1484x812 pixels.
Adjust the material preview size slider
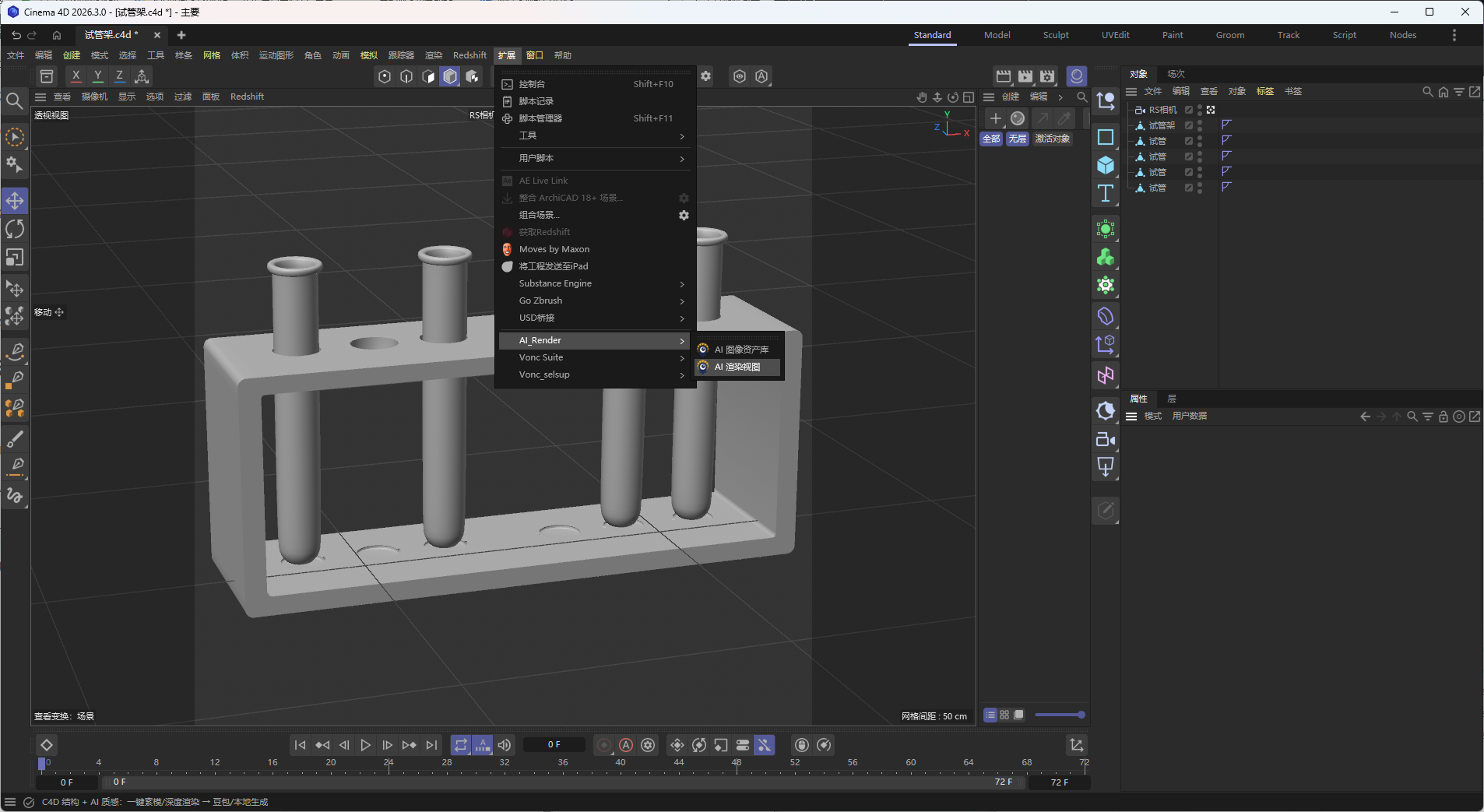click(x=1060, y=715)
